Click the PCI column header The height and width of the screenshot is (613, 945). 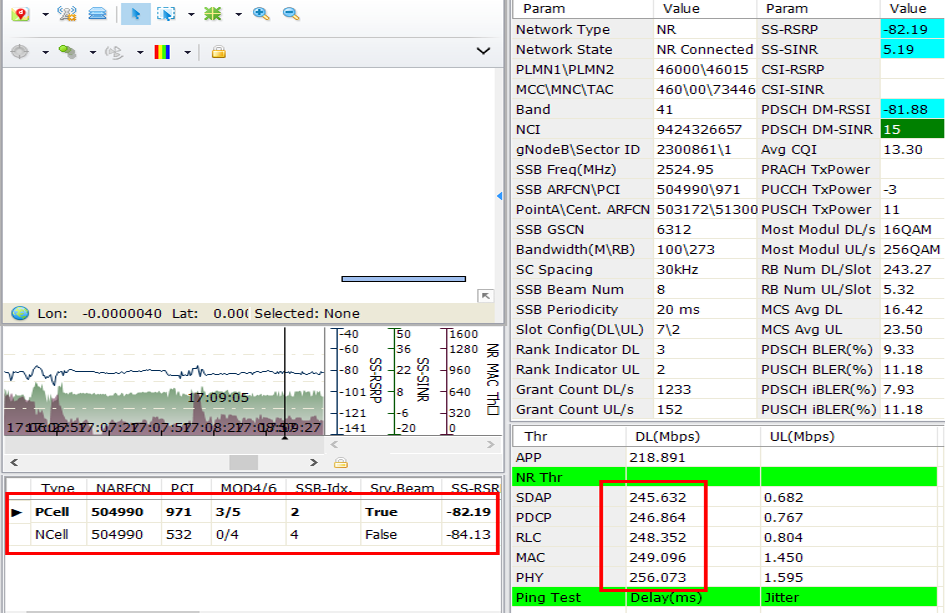(181, 488)
